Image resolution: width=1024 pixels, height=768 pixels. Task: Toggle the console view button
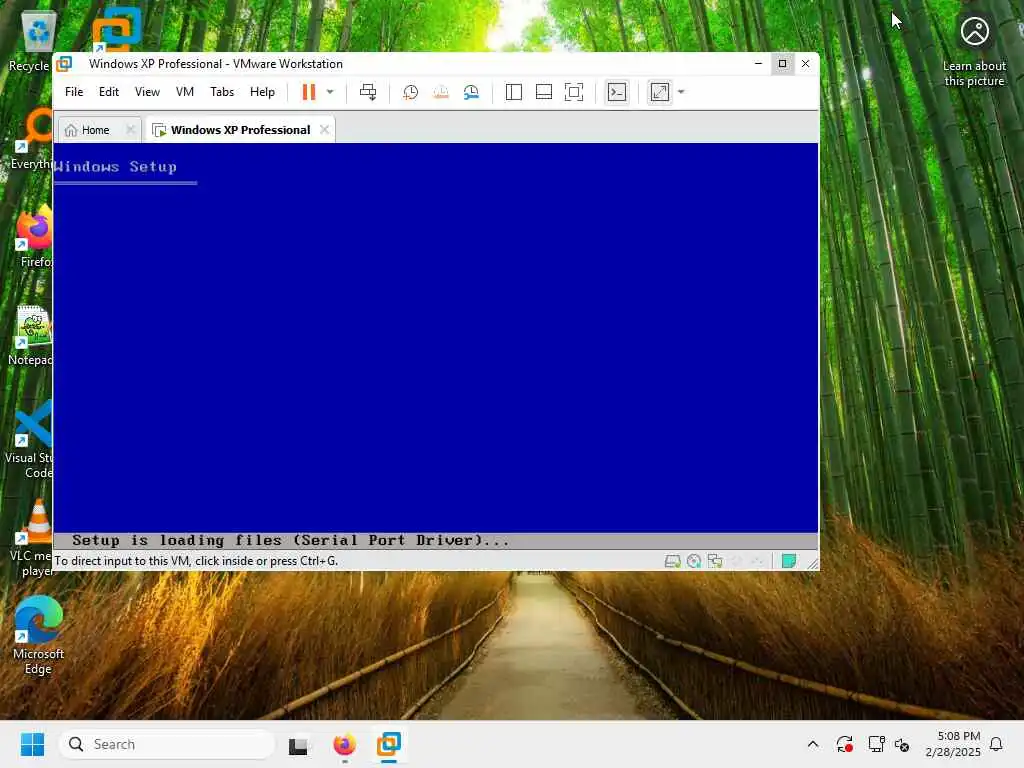point(616,92)
